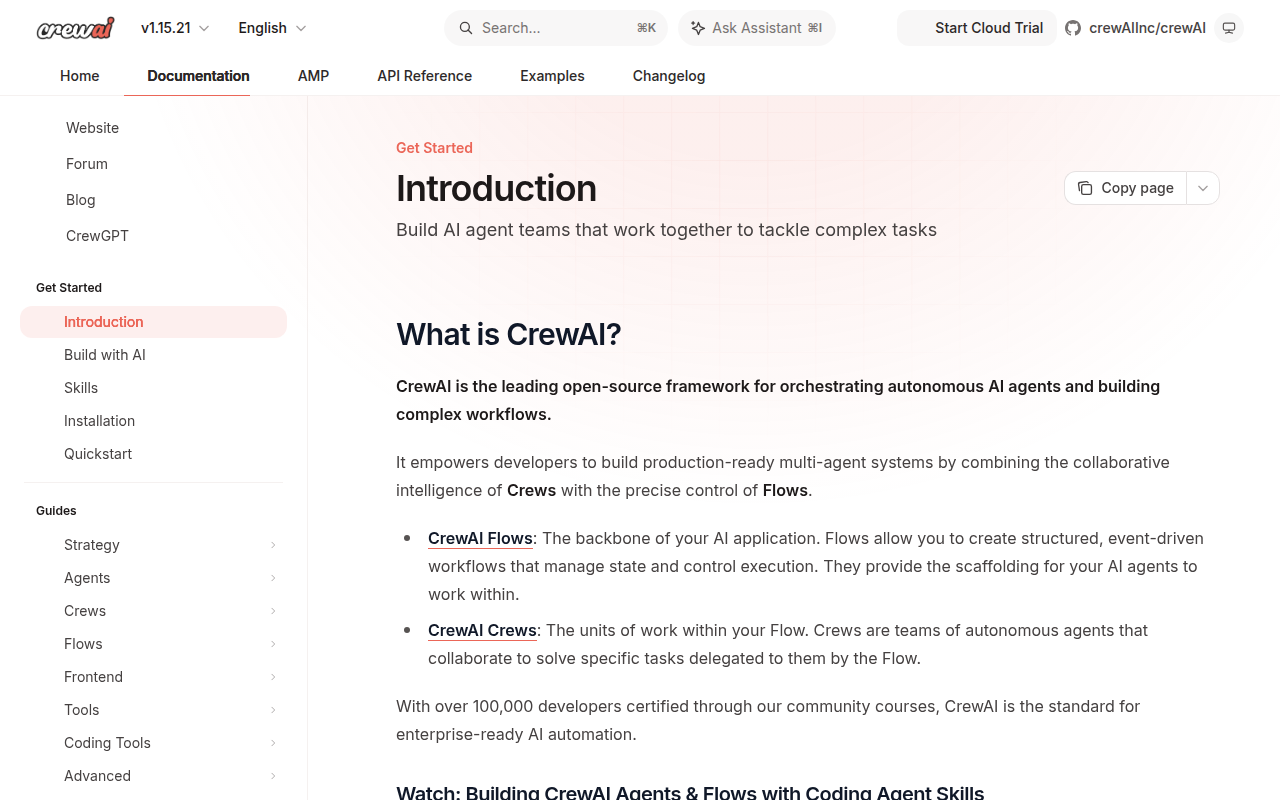Click the GitHub icon beside crewAIInc/crewAI
This screenshot has height=800, width=1280.
tap(1073, 28)
